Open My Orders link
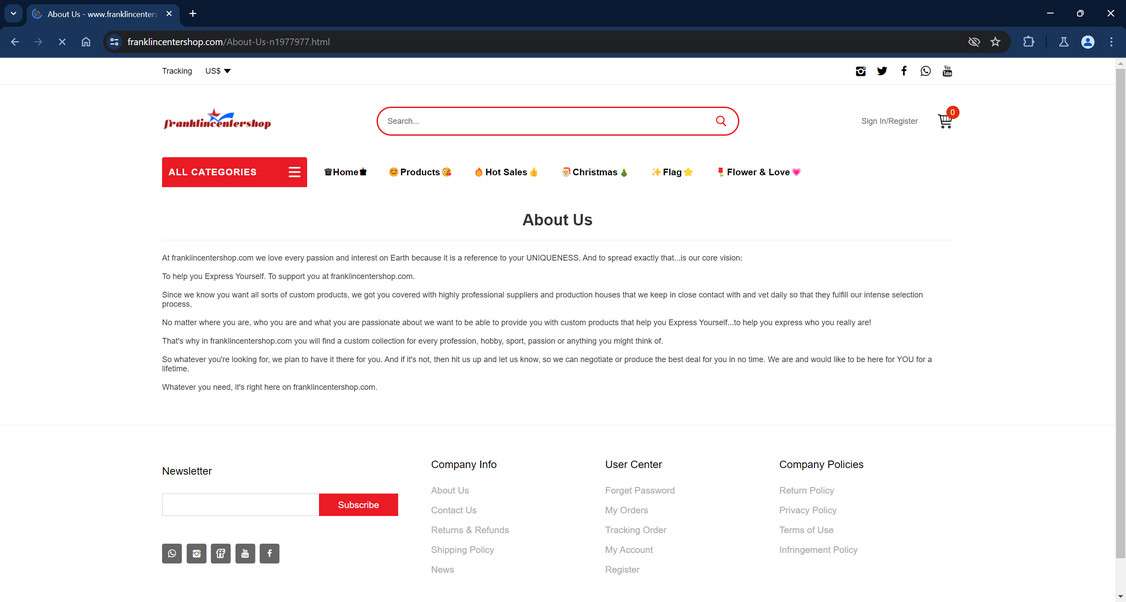 tap(626, 510)
